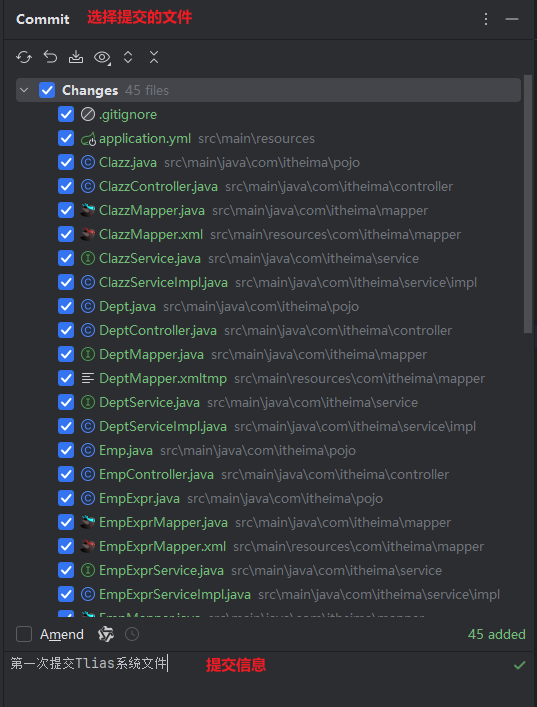Viewport: 537px width, 707px height.
Task: Click the class icon of ClazzServiceImpl.java
Action: [87, 282]
